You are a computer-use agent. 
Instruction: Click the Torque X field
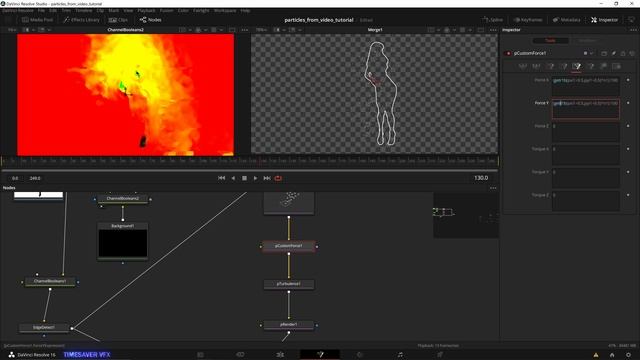586,155
